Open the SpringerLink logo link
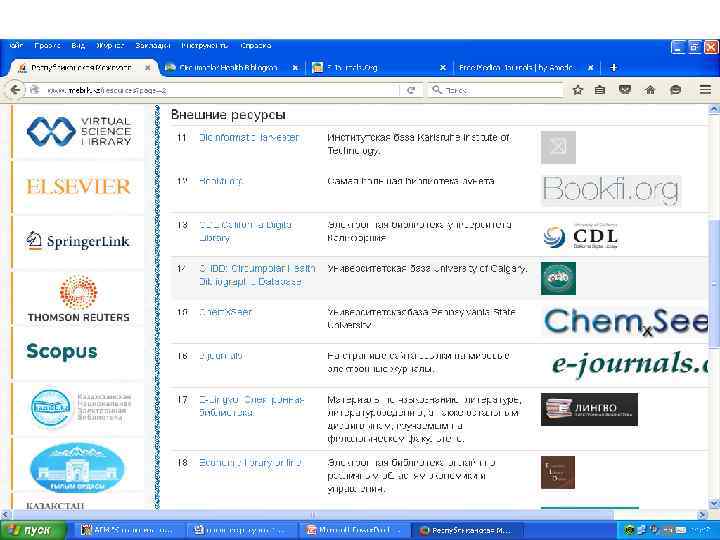The height and width of the screenshot is (540, 720). coord(78,241)
